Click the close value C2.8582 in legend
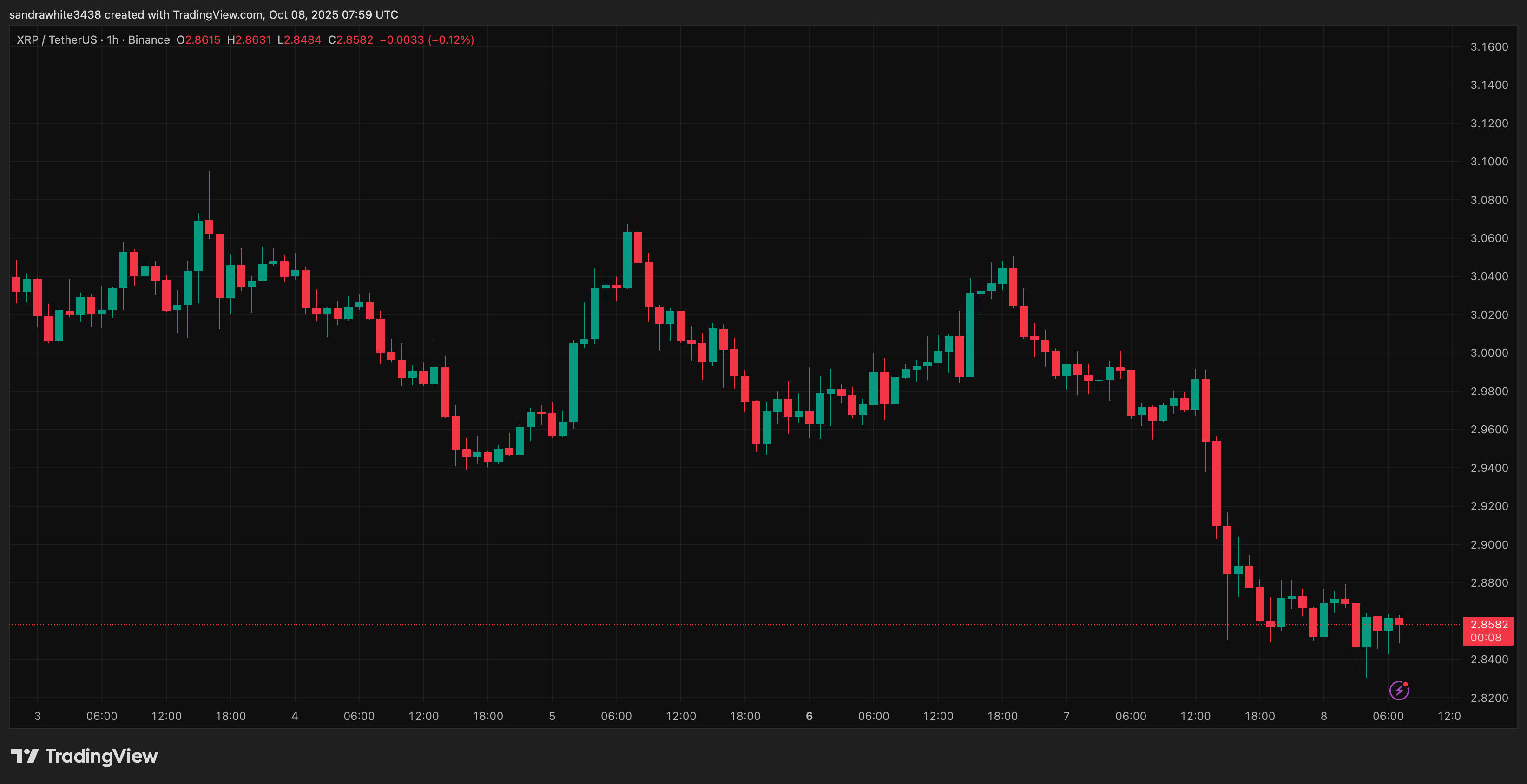Viewport: 1527px width, 784px height. point(351,39)
